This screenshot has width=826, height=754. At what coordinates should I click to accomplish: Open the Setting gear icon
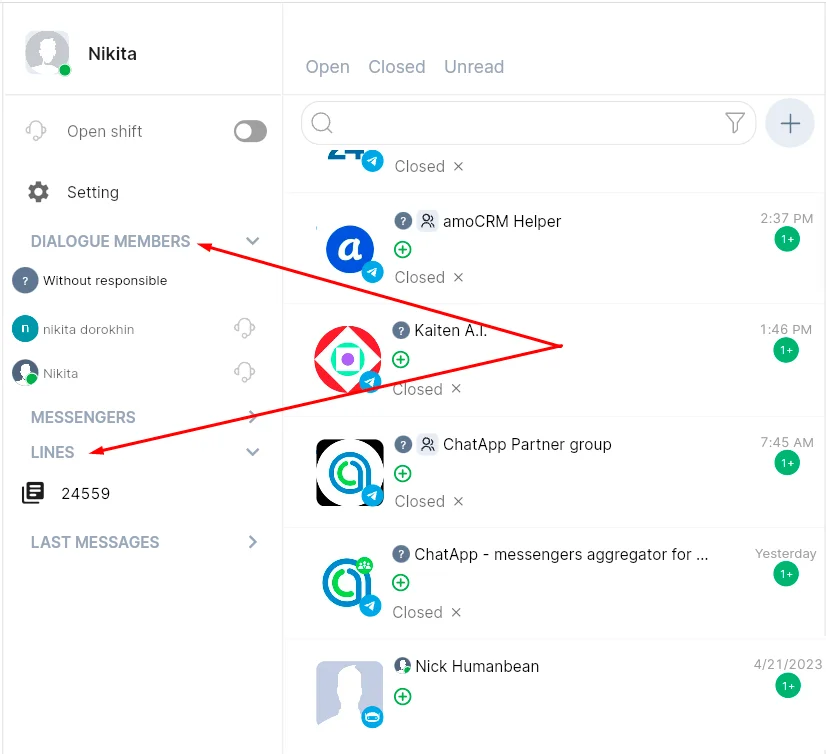[x=38, y=192]
